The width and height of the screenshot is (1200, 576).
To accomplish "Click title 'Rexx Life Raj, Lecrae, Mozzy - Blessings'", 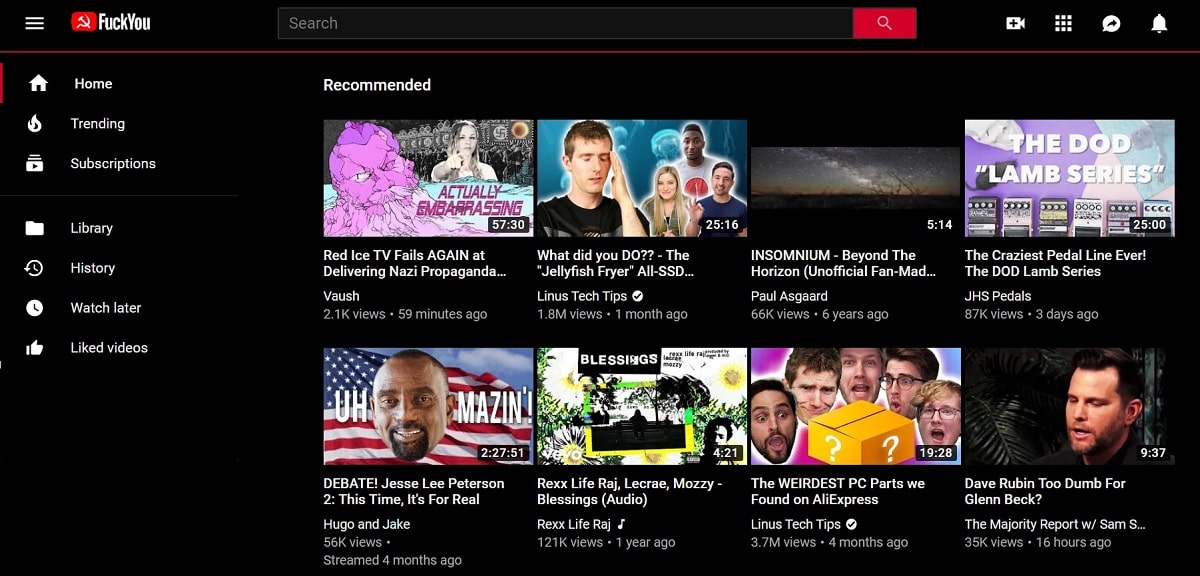I will [x=630, y=491].
